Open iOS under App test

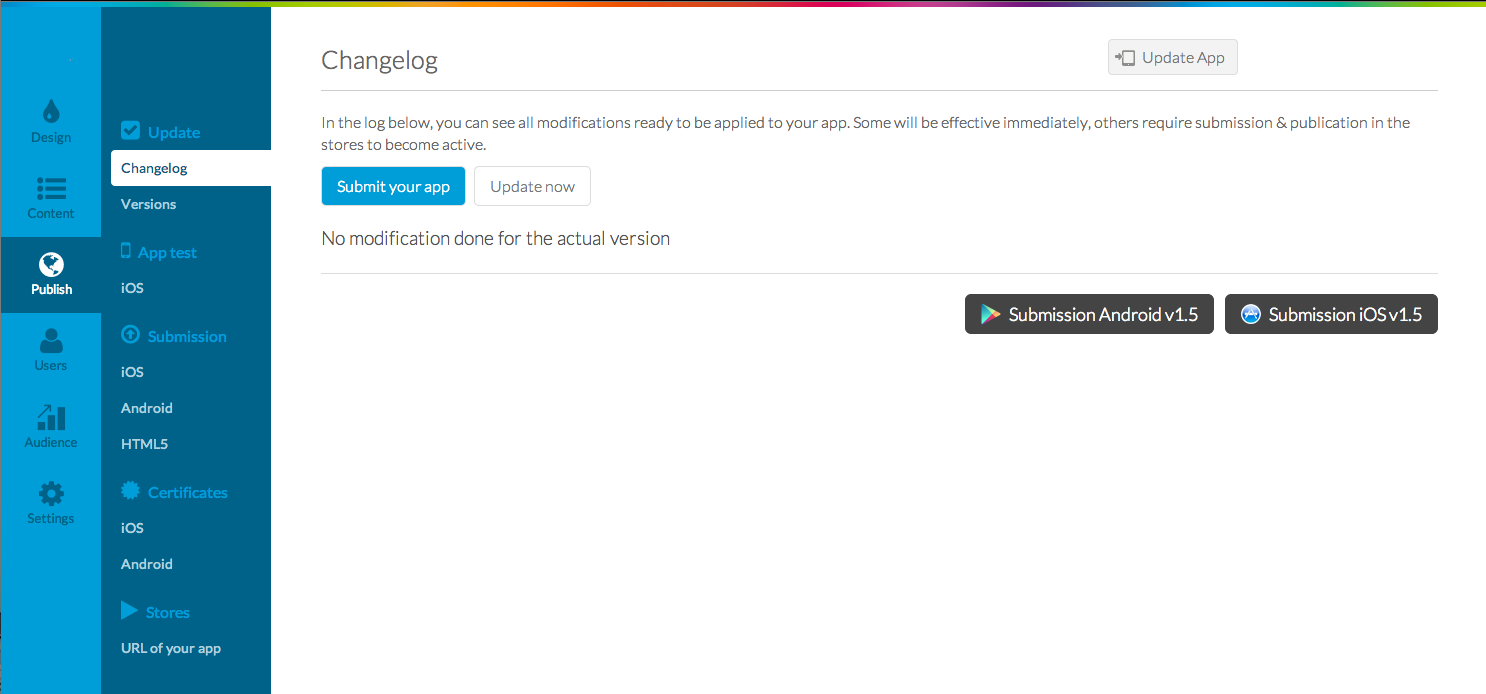click(x=132, y=288)
